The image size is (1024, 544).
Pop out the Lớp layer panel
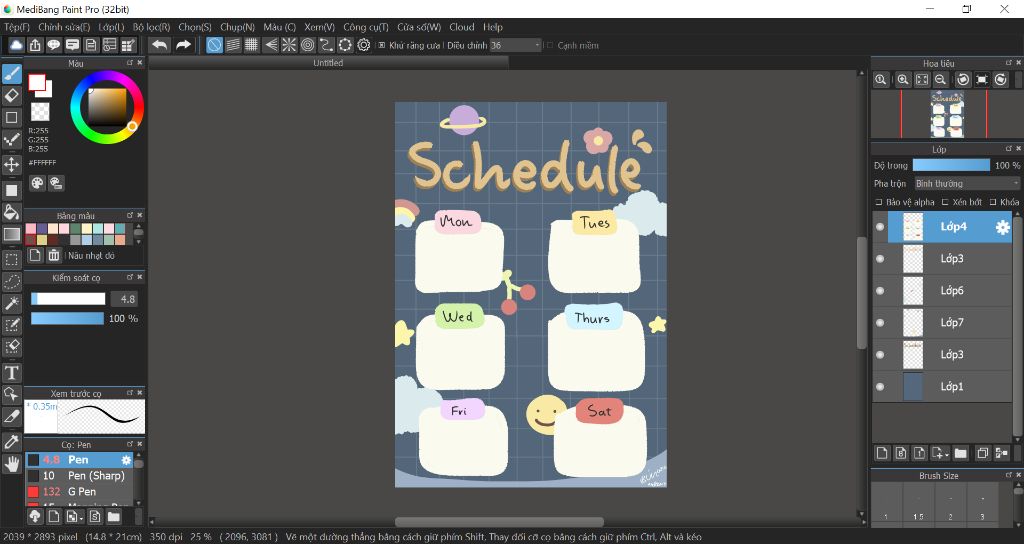(1008, 149)
